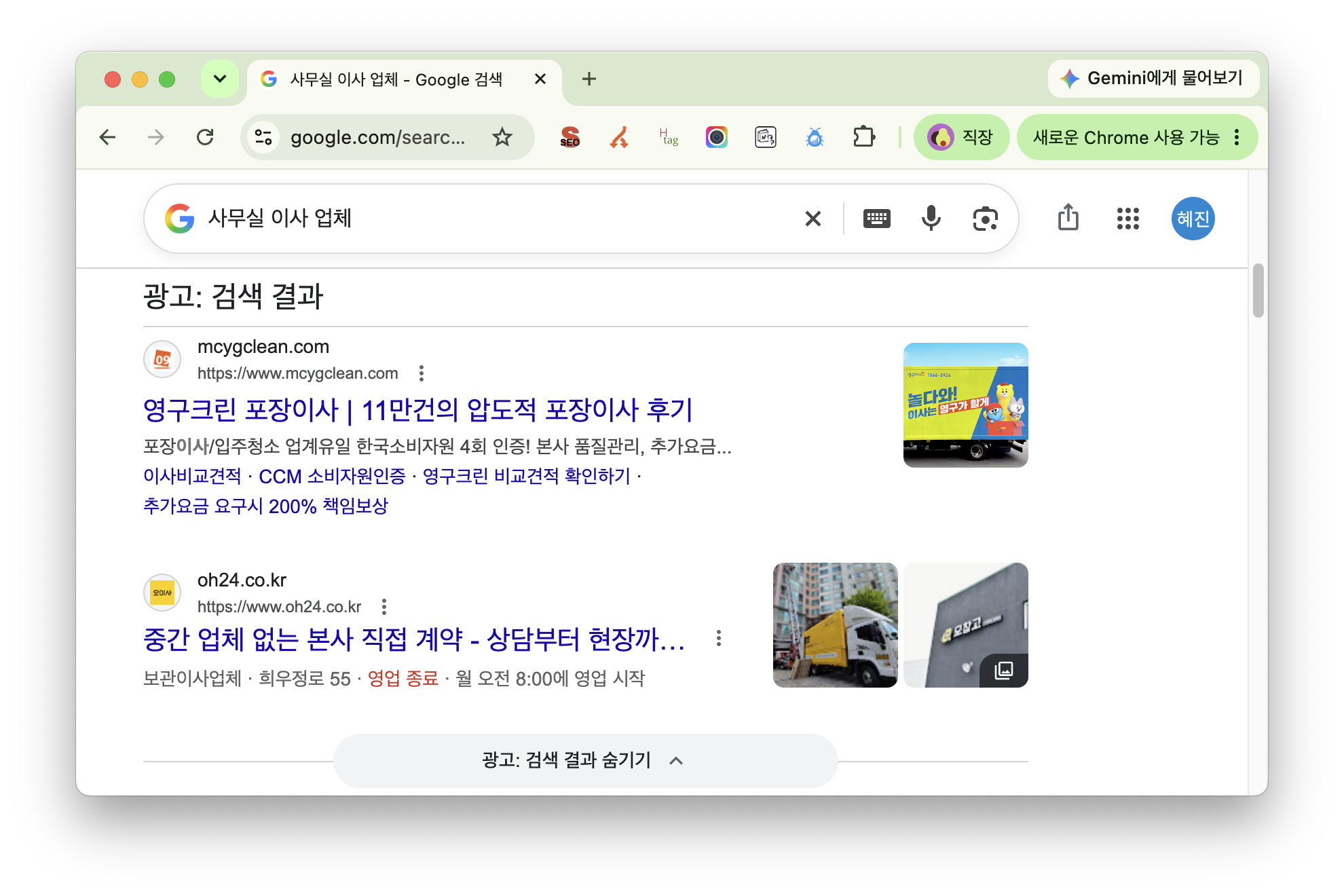Go back to the previous page
The height and width of the screenshot is (896, 1344).
[x=107, y=137]
